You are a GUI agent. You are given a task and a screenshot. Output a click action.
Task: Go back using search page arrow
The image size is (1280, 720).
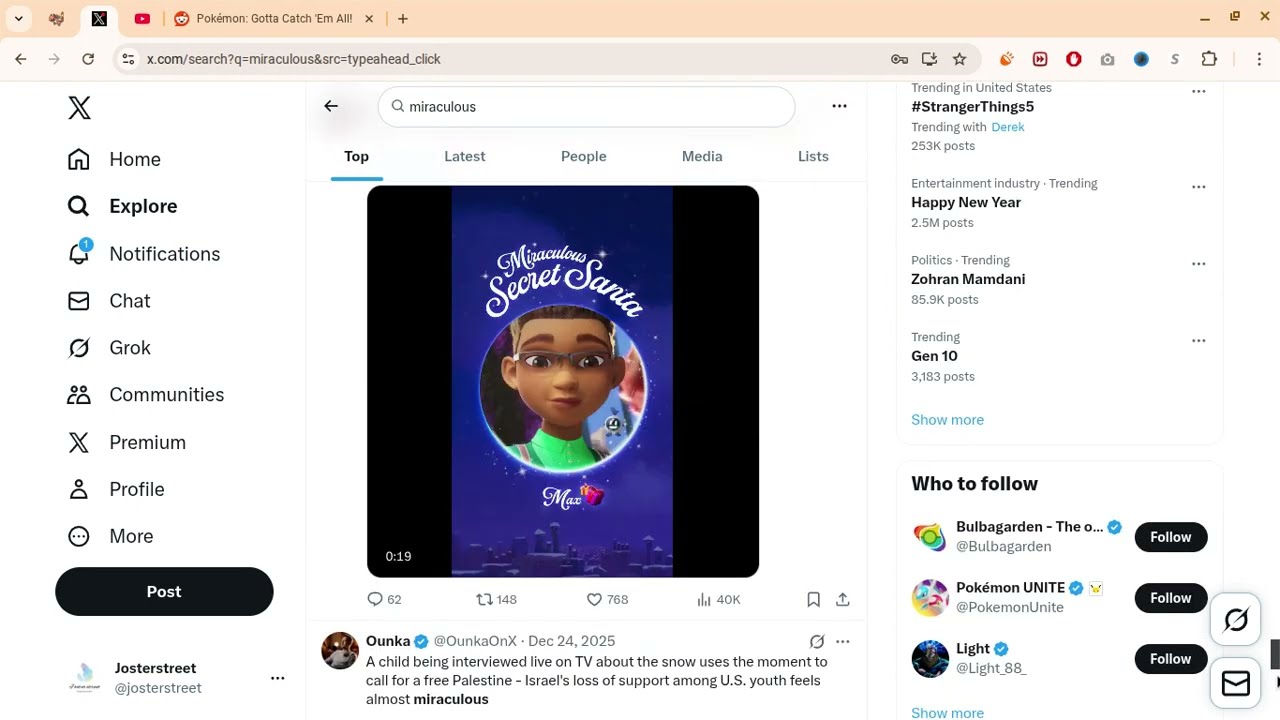point(331,106)
